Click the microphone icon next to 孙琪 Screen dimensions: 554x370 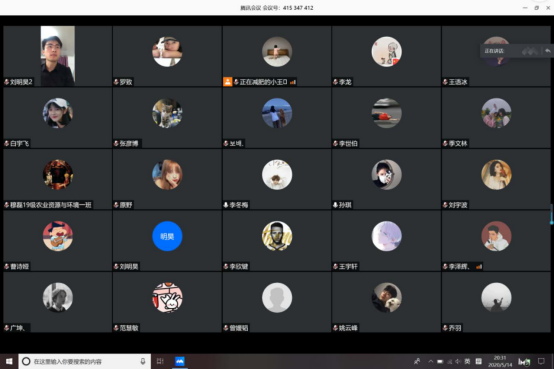[335, 205]
